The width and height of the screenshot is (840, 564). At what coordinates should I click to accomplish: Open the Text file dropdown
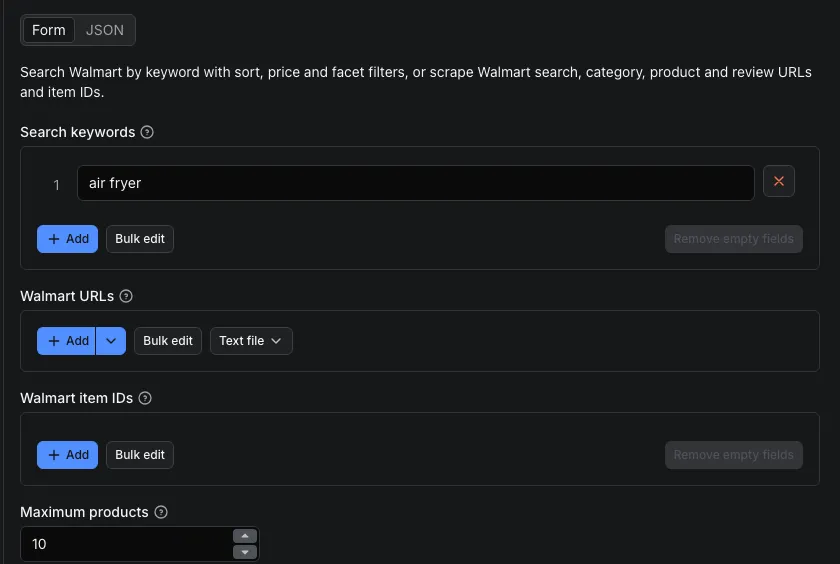tap(251, 341)
